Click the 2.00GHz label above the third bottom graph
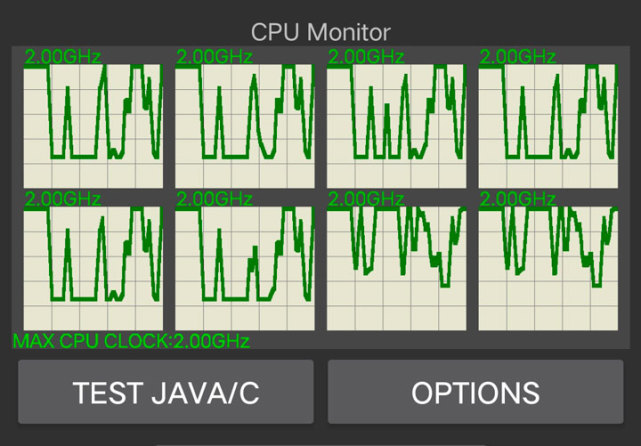The image size is (641, 446). pyautogui.click(x=367, y=198)
